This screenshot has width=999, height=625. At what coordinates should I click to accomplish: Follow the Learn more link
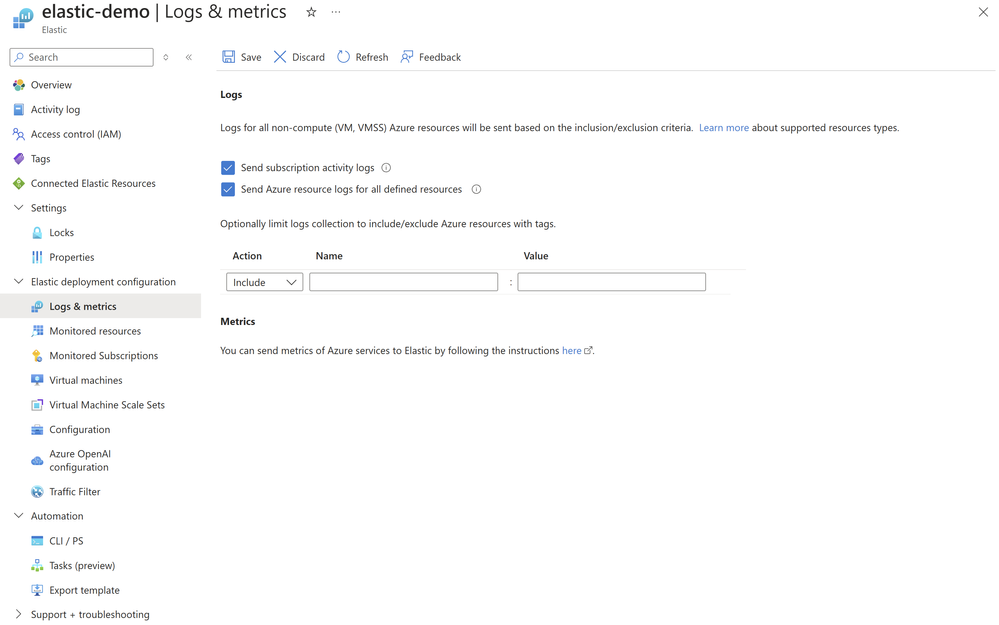point(724,127)
